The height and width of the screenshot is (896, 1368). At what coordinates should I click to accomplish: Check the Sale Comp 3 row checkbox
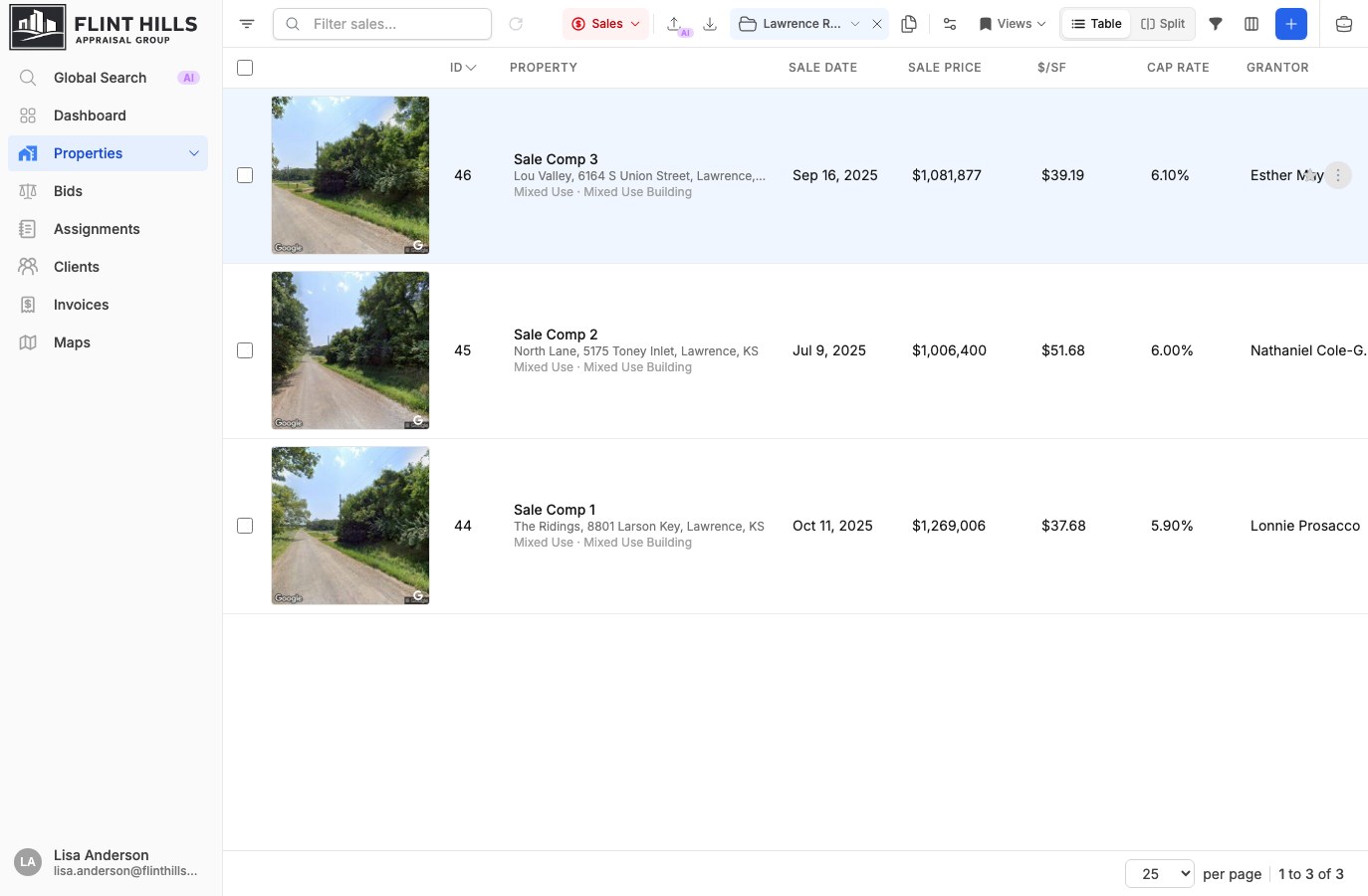(x=245, y=175)
